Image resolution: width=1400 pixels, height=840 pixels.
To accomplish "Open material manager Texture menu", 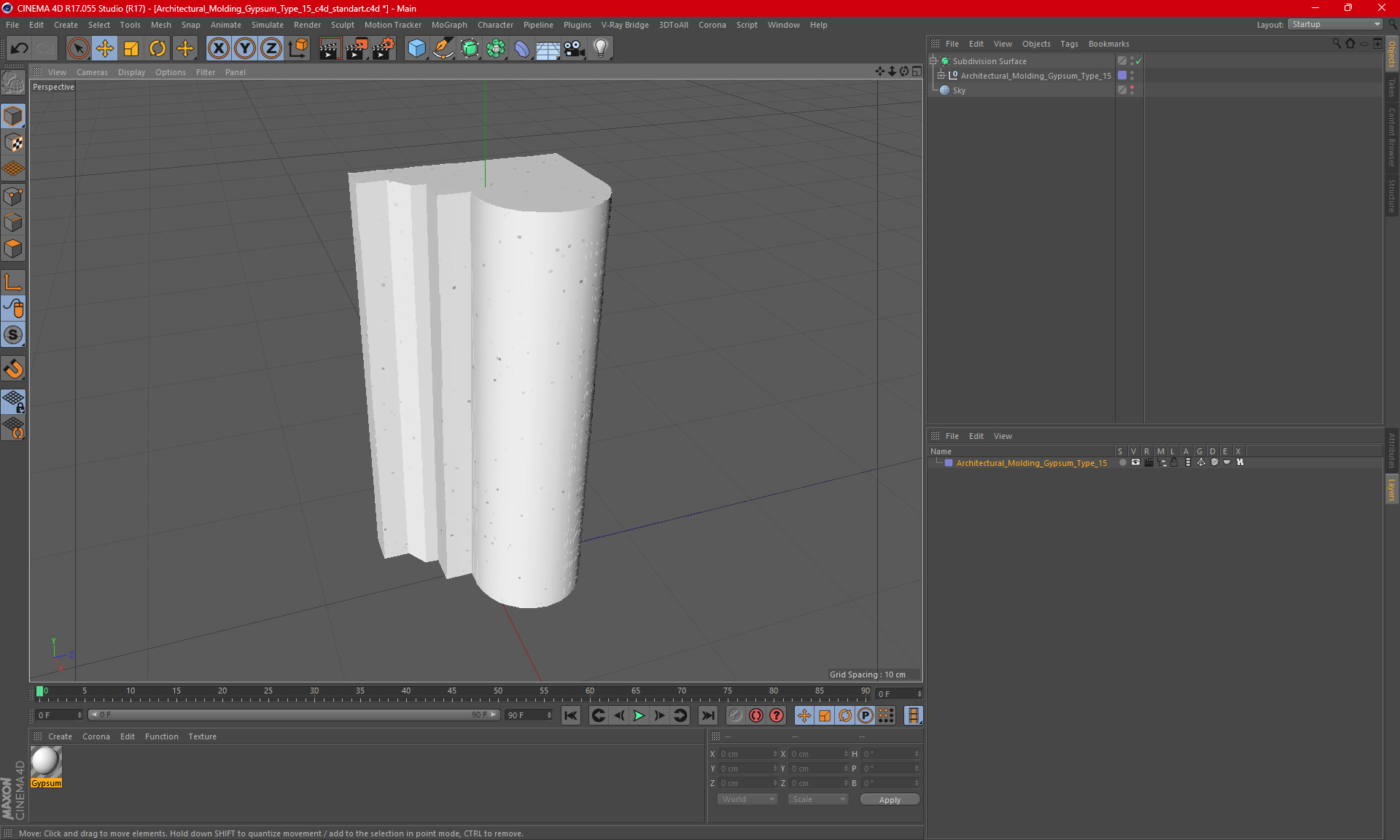I will click(202, 736).
